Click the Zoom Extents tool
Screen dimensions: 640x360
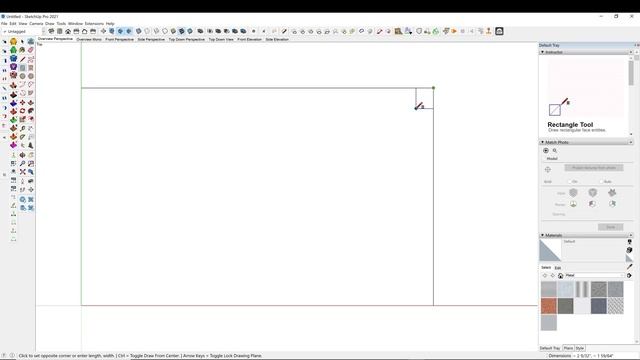pyautogui.click(x=22, y=172)
